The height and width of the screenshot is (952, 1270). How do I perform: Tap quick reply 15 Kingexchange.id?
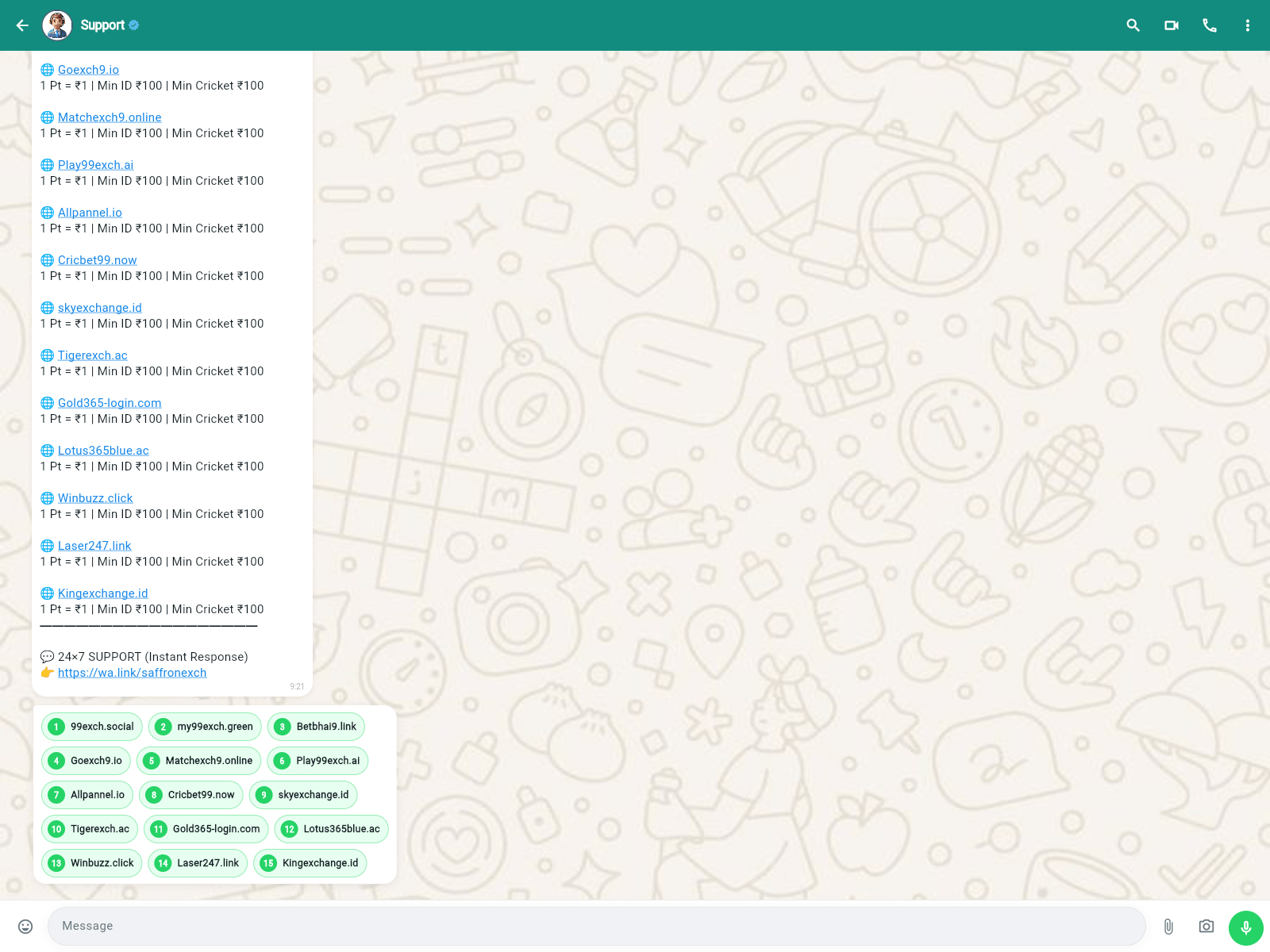(310, 863)
